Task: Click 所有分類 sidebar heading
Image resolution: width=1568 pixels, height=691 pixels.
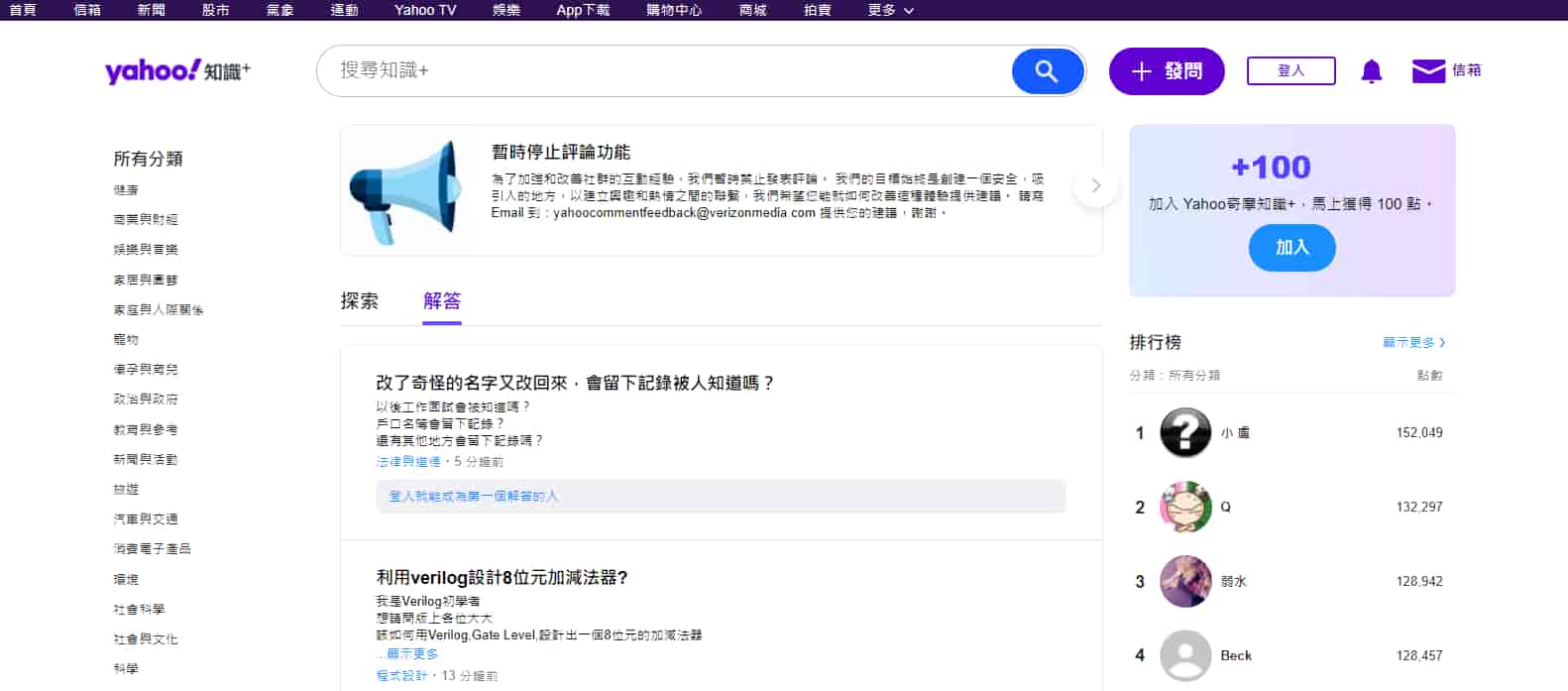Action: (x=148, y=159)
